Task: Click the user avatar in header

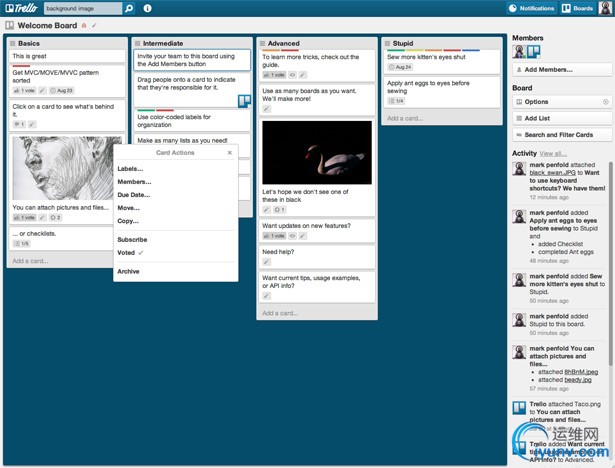Action: tap(605, 8)
